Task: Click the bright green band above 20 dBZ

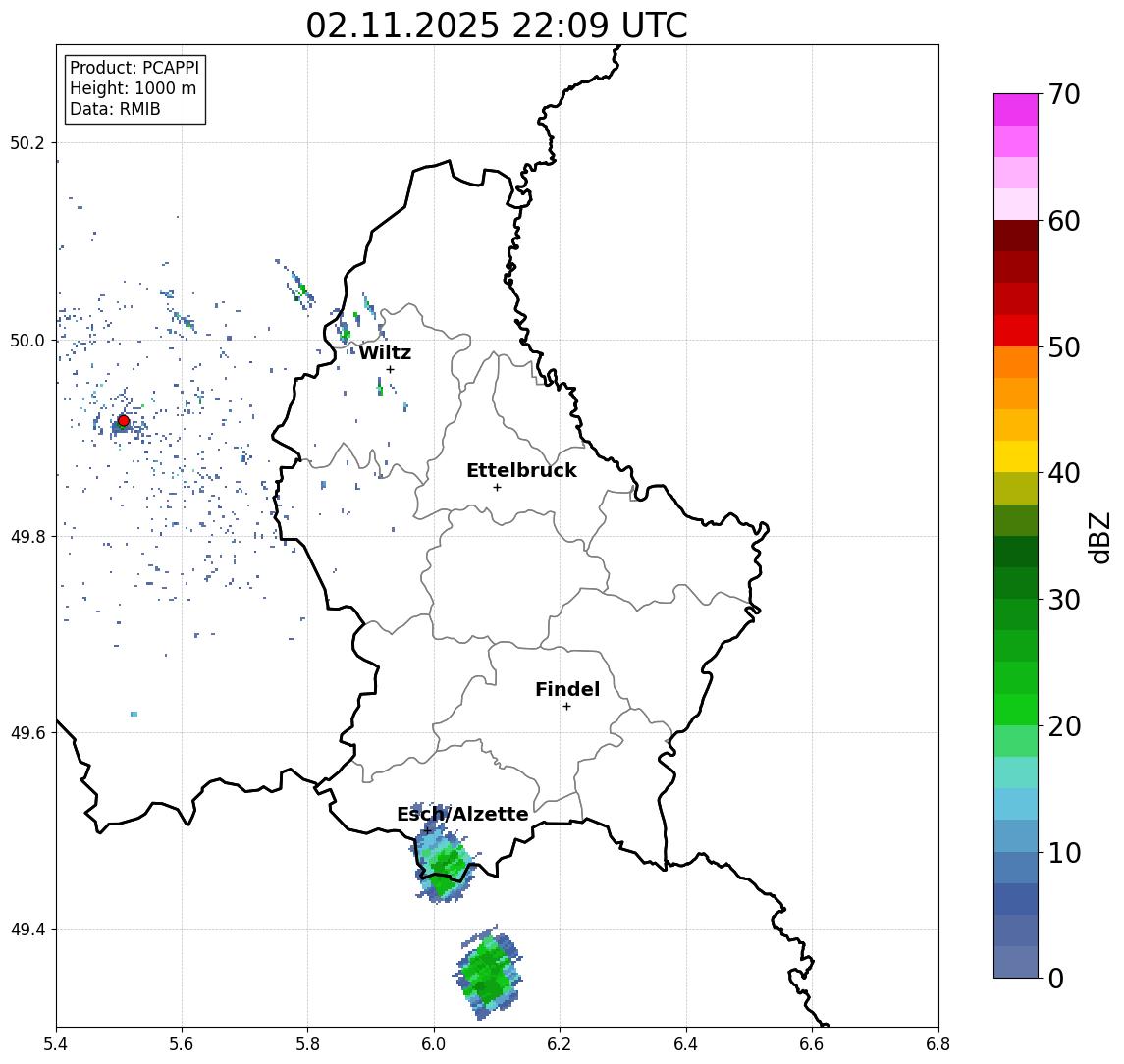Action: [1016, 710]
